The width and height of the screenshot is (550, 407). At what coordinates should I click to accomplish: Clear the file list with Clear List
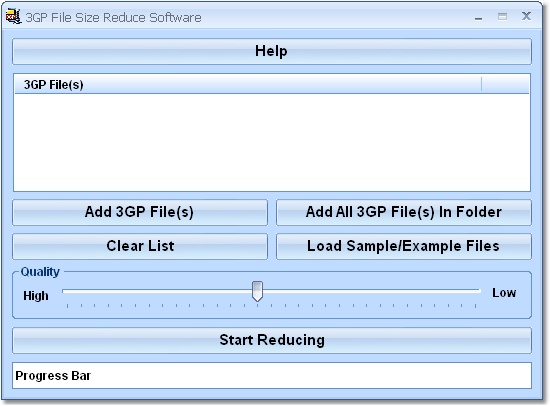point(140,246)
